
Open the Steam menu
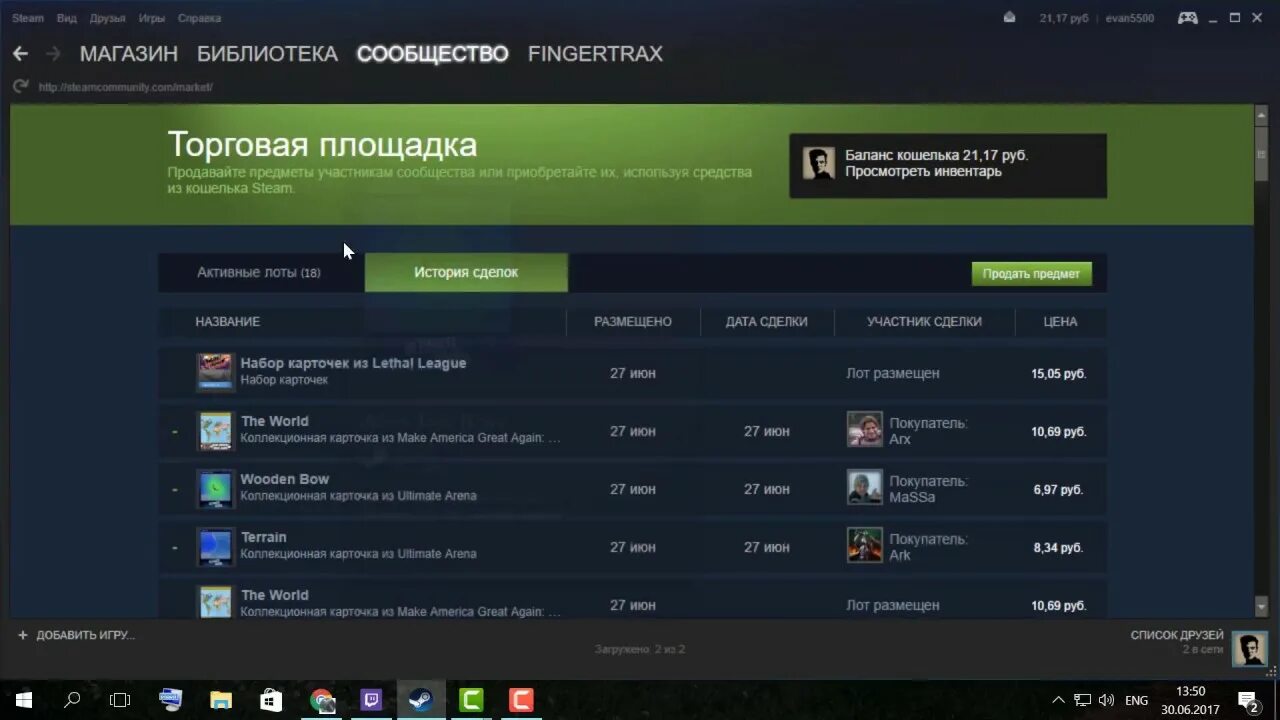28,18
